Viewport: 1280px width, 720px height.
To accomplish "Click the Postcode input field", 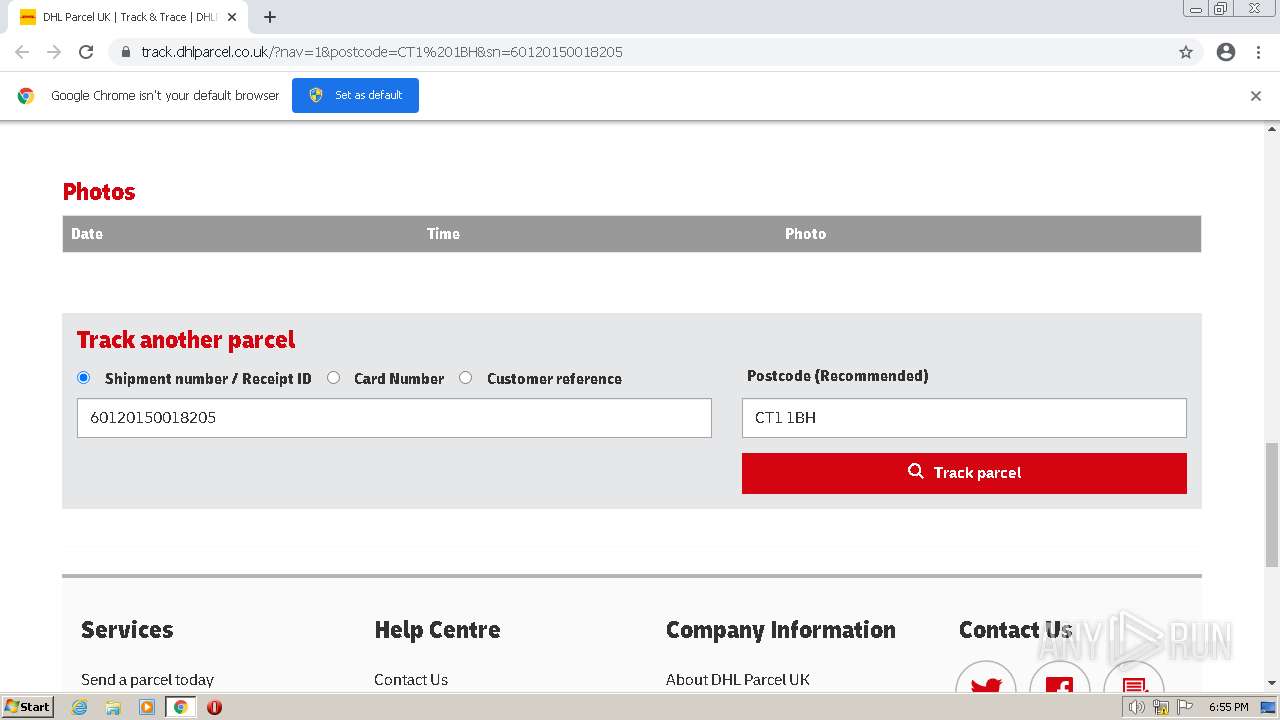I will (964, 418).
